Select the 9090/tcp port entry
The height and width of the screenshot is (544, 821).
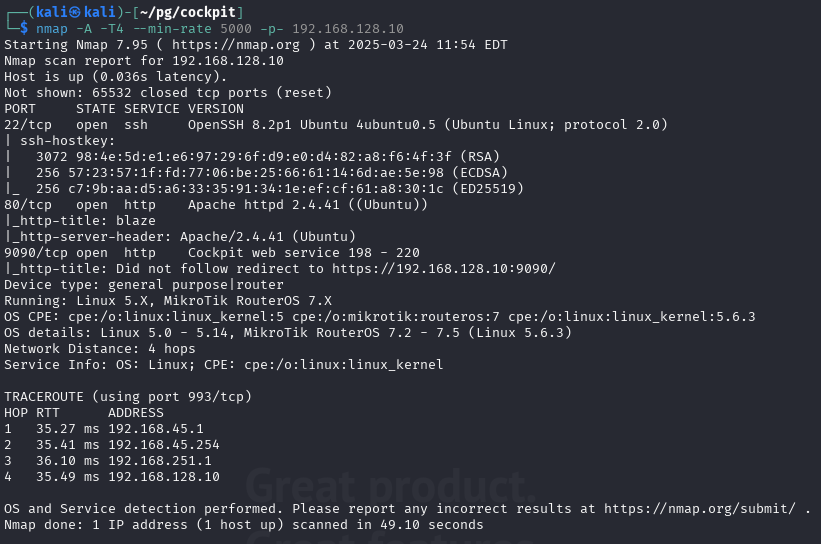[x=36, y=253]
